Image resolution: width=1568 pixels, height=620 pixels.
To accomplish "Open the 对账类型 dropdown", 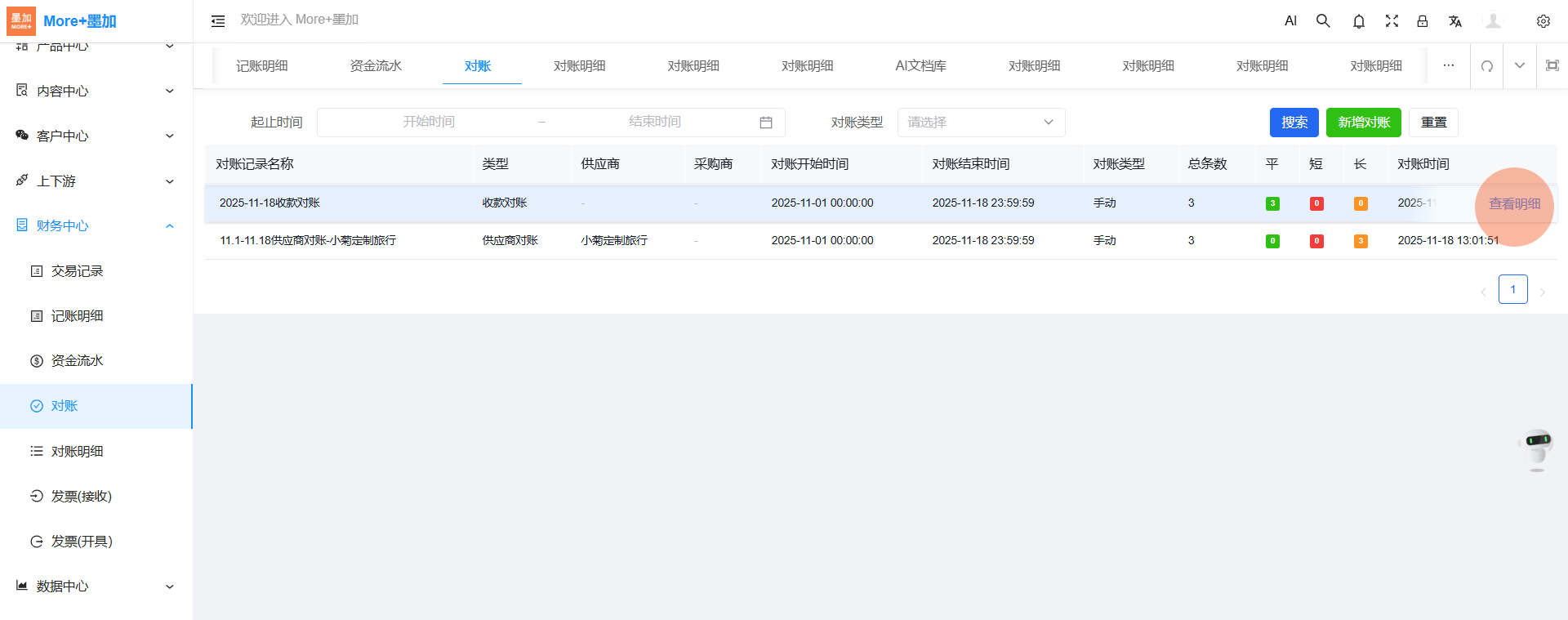I will coord(980,123).
